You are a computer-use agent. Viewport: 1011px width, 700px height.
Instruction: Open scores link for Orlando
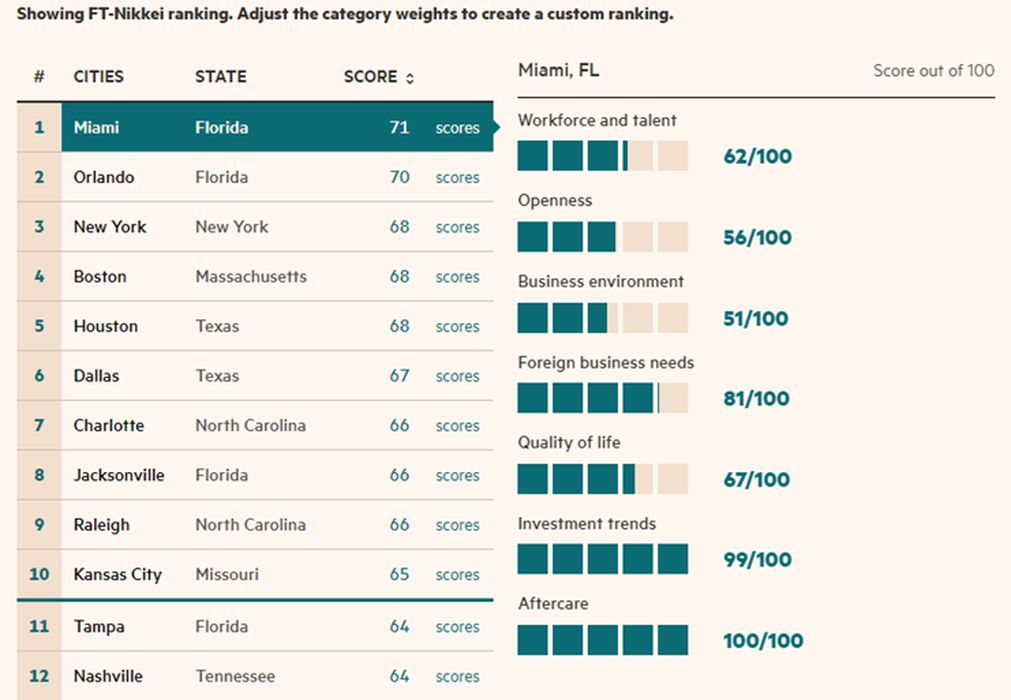coord(457,178)
